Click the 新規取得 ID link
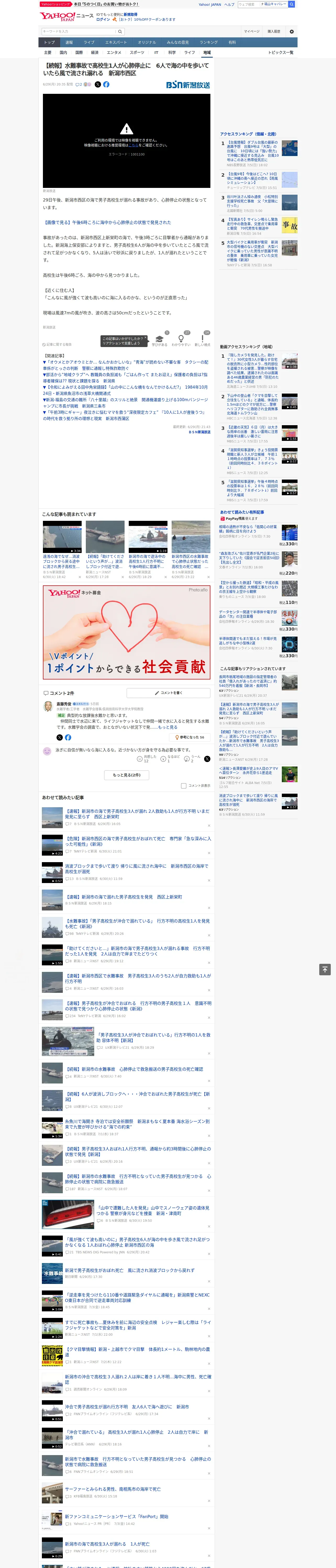Image resolution: width=336 pixels, height=1568 pixels. point(131,14)
